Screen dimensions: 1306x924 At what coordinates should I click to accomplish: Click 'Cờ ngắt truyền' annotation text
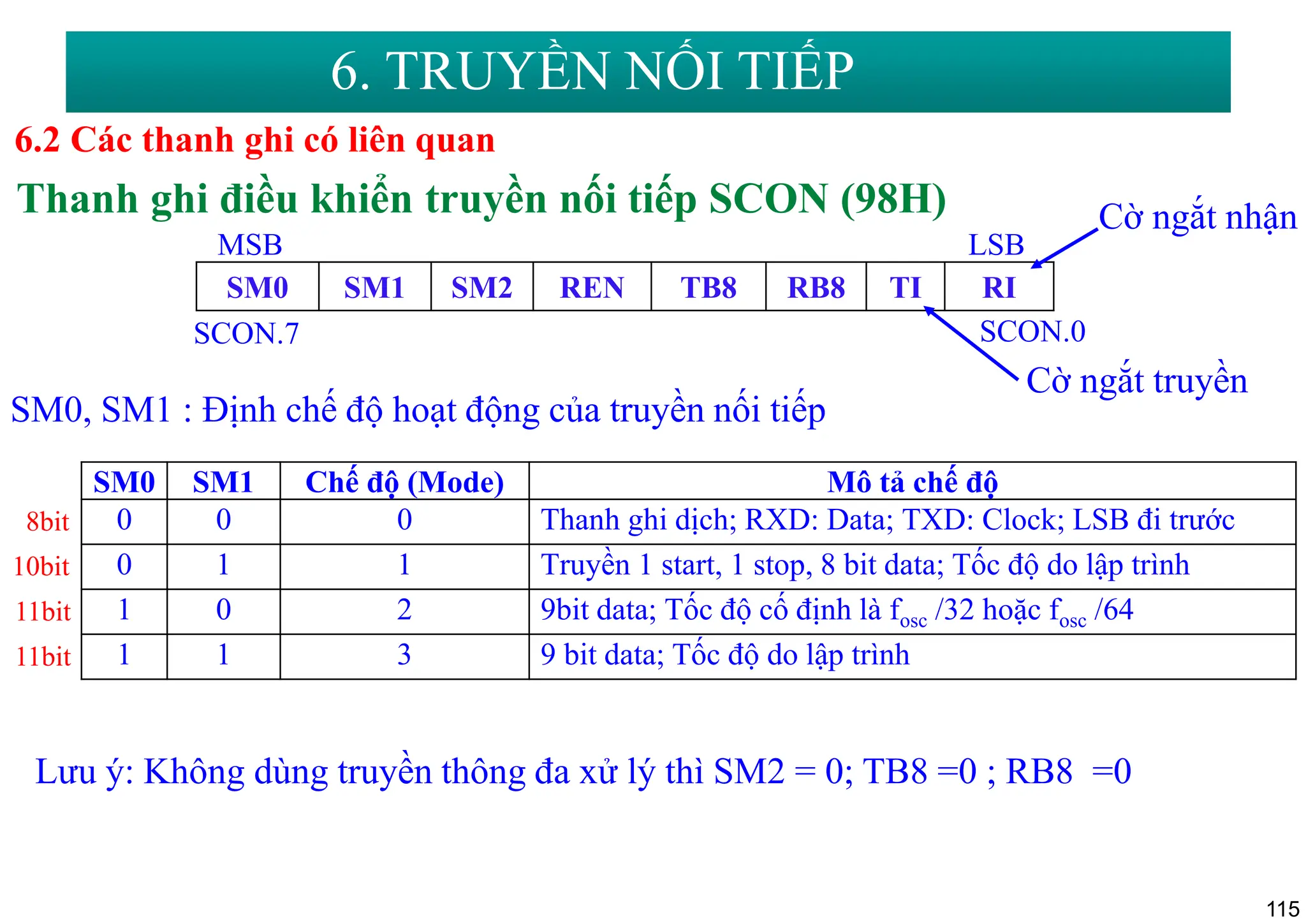pyautogui.click(x=1137, y=381)
